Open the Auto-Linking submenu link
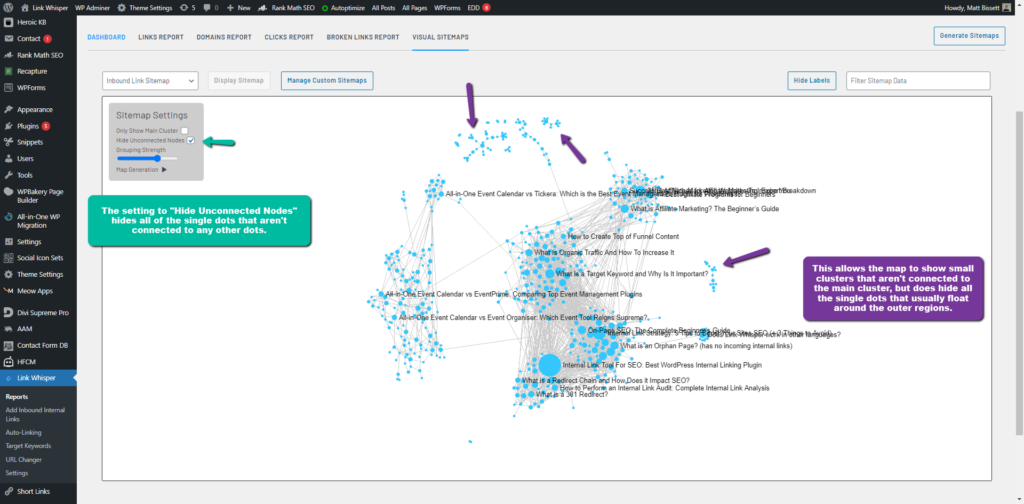This screenshot has height=504, width=1024. click(24, 432)
